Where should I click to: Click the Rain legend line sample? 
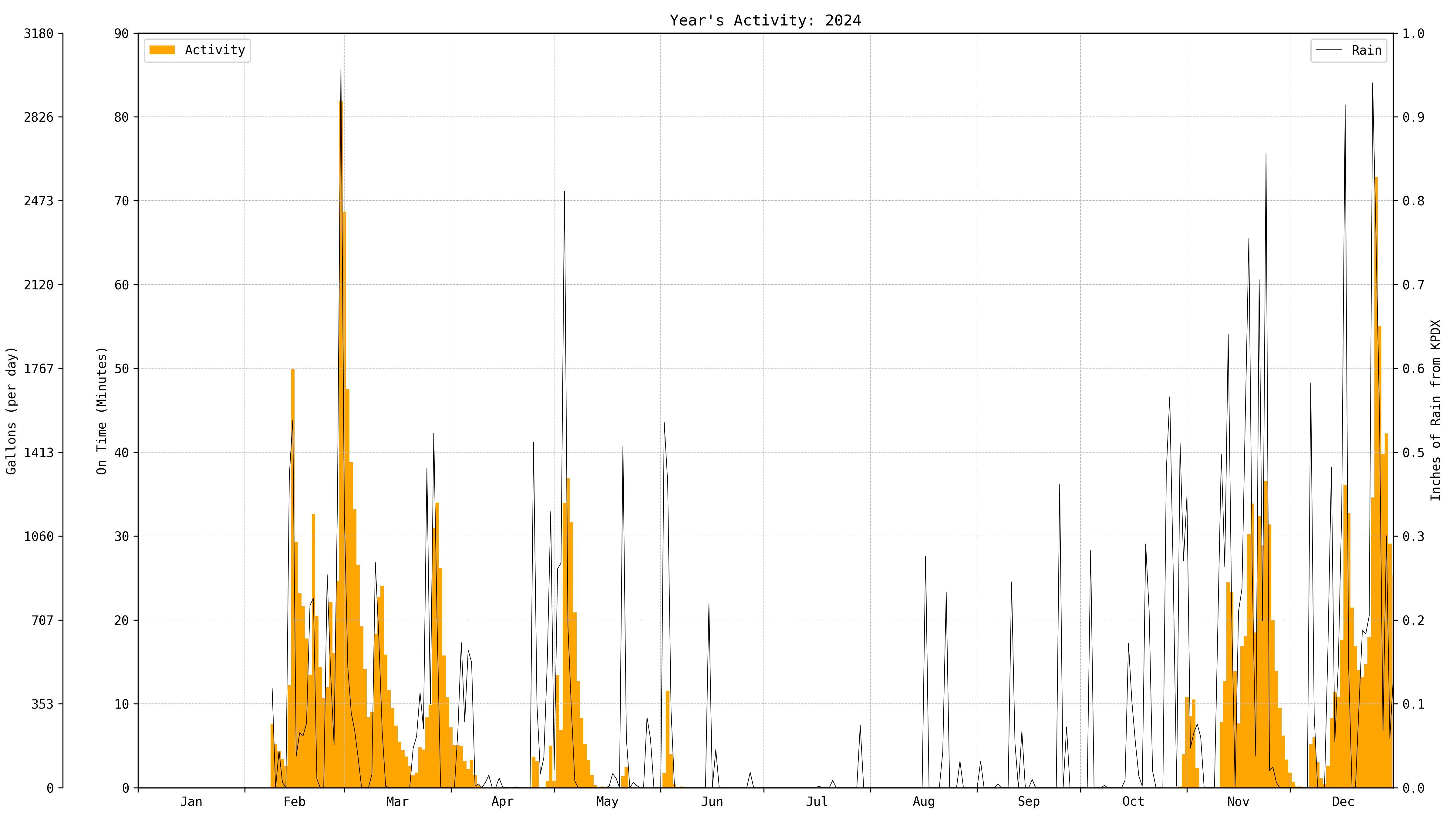[1328, 50]
